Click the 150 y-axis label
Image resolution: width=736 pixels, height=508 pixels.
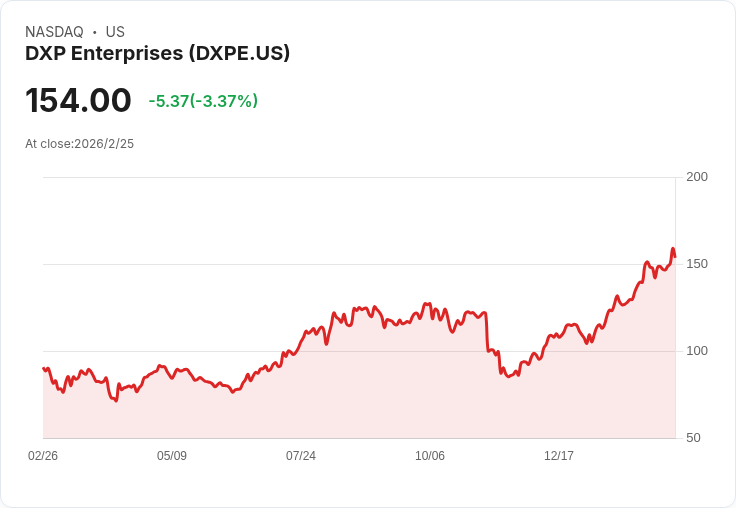click(x=697, y=264)
